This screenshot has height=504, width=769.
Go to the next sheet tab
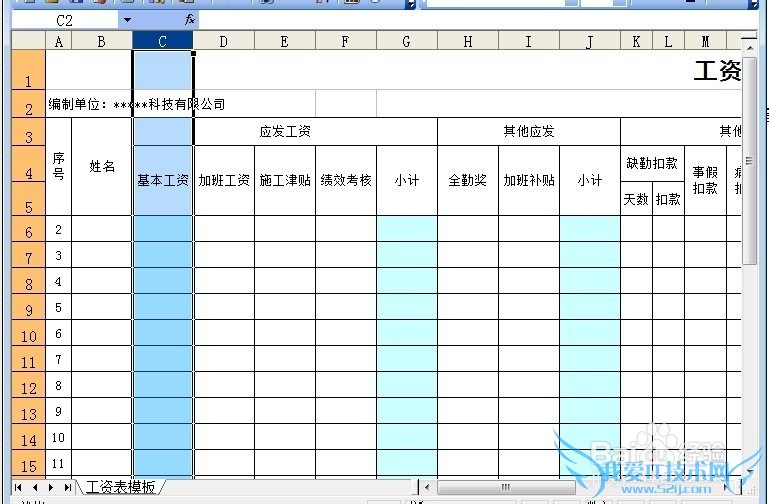51,487
